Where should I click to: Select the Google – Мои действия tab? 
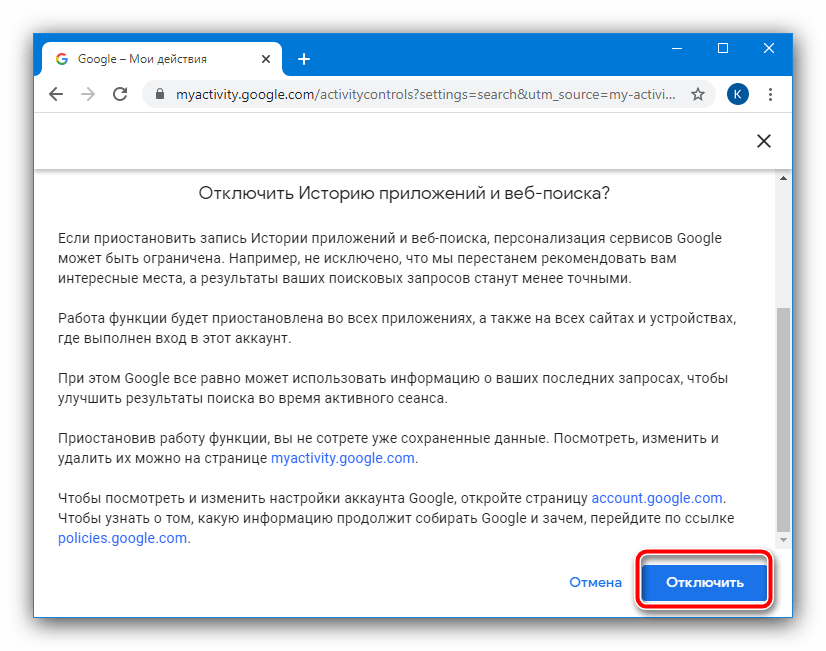click(161, 59)
